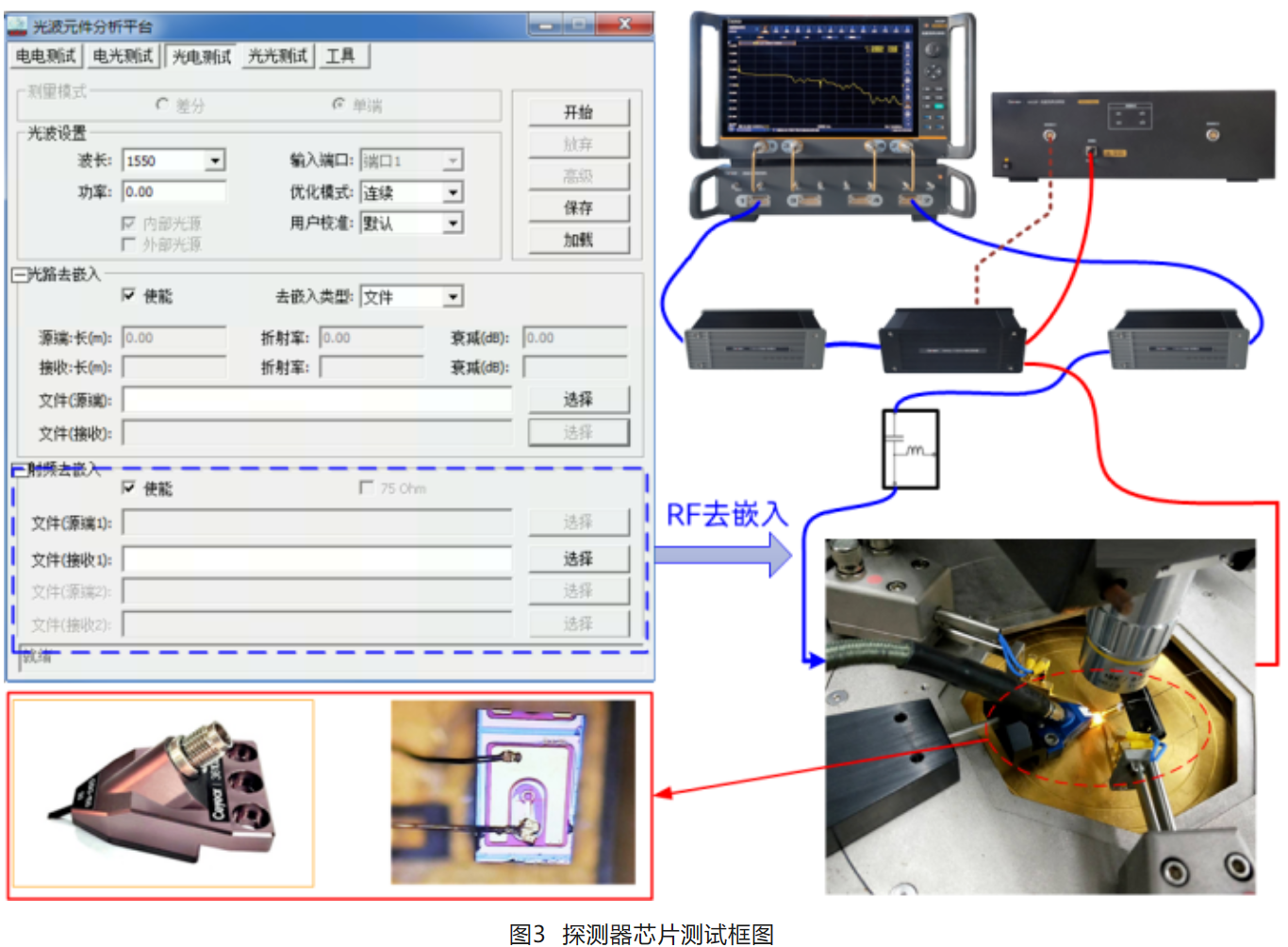Image resolution: width=1288 pixels, height=947 pixels.
Task: Click the 加载 button
Action: (x=578, y=240)
